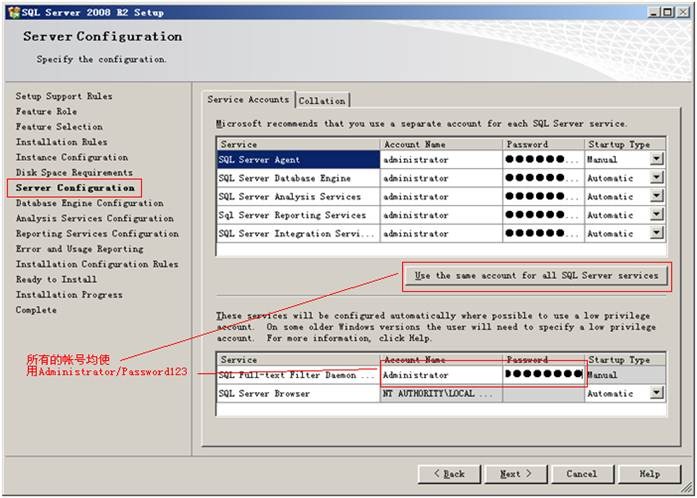This screenshot has height=498, width=697.
Task: Click password field for SQL Server Analysis Services
Action: click(x=544, y=197)
